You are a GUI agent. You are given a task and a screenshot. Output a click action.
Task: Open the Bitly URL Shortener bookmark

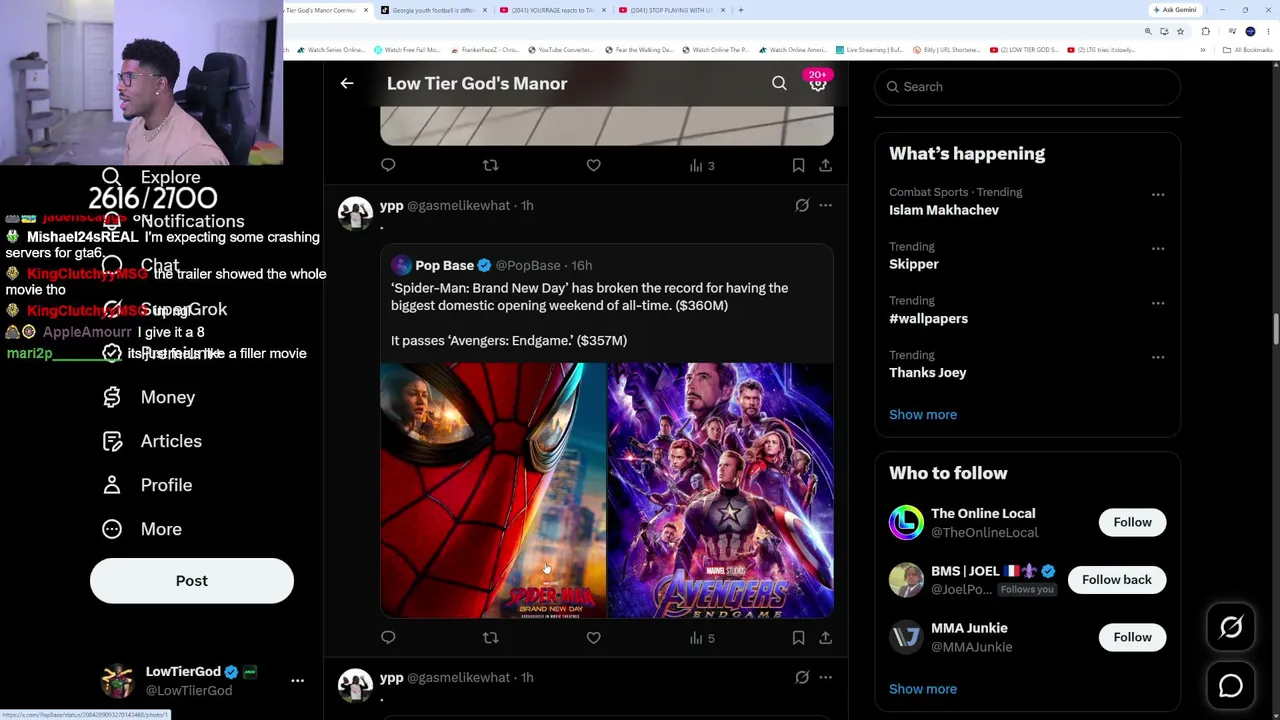[x=946, y=50]
